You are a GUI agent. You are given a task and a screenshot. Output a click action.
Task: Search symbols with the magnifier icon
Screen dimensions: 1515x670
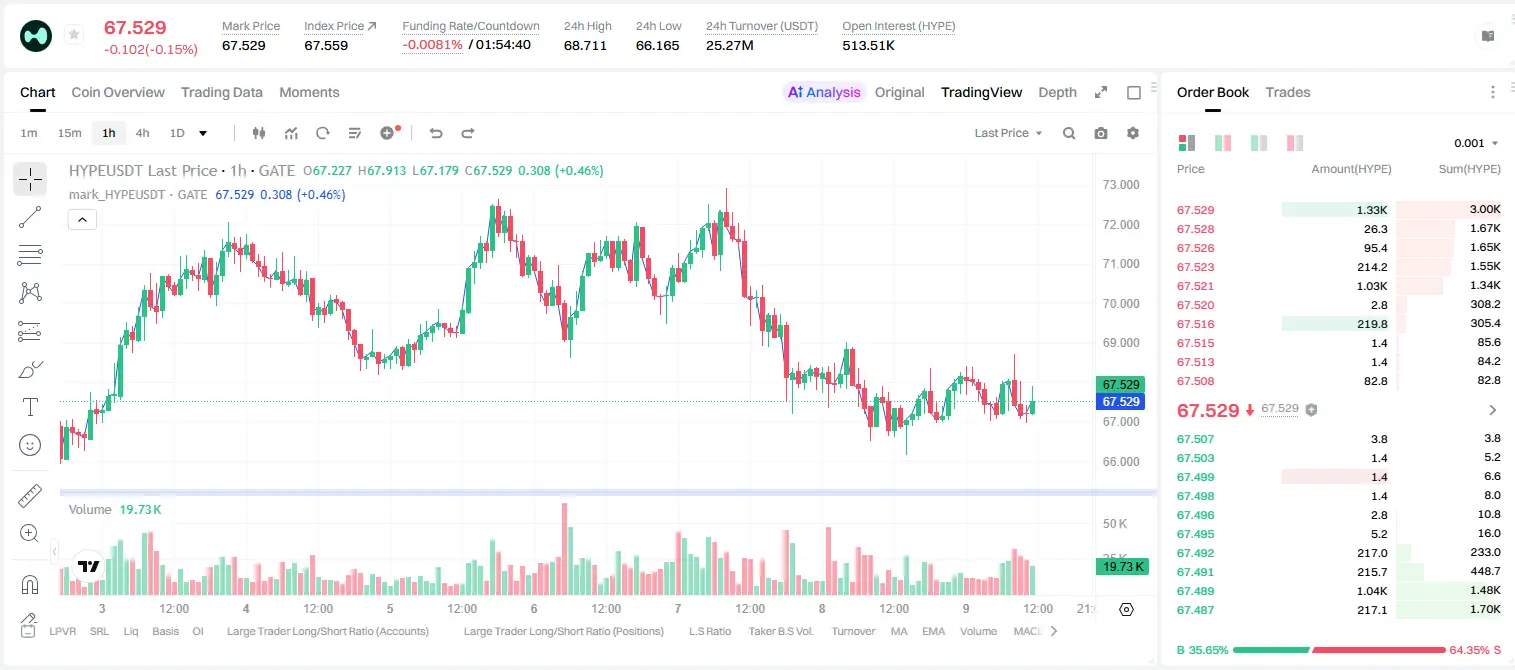(1069, 133)
